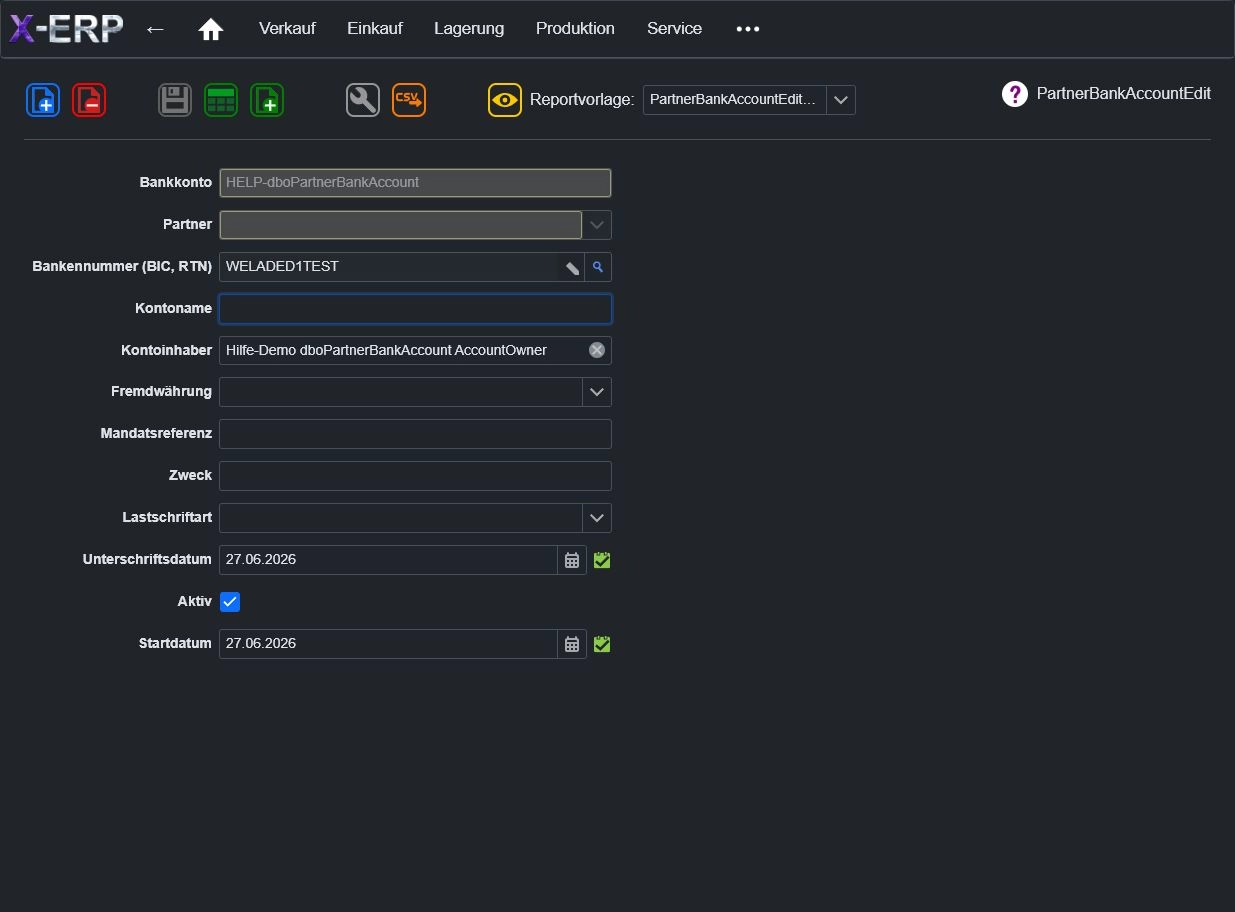
Task: Open the calendar picker for Unterschriftsdatum
Action: 572,560
